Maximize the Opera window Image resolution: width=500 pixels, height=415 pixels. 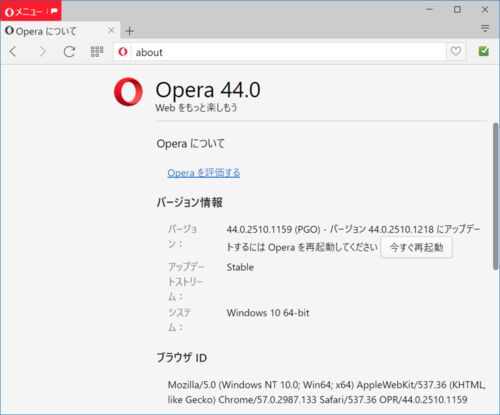(457, 10)
